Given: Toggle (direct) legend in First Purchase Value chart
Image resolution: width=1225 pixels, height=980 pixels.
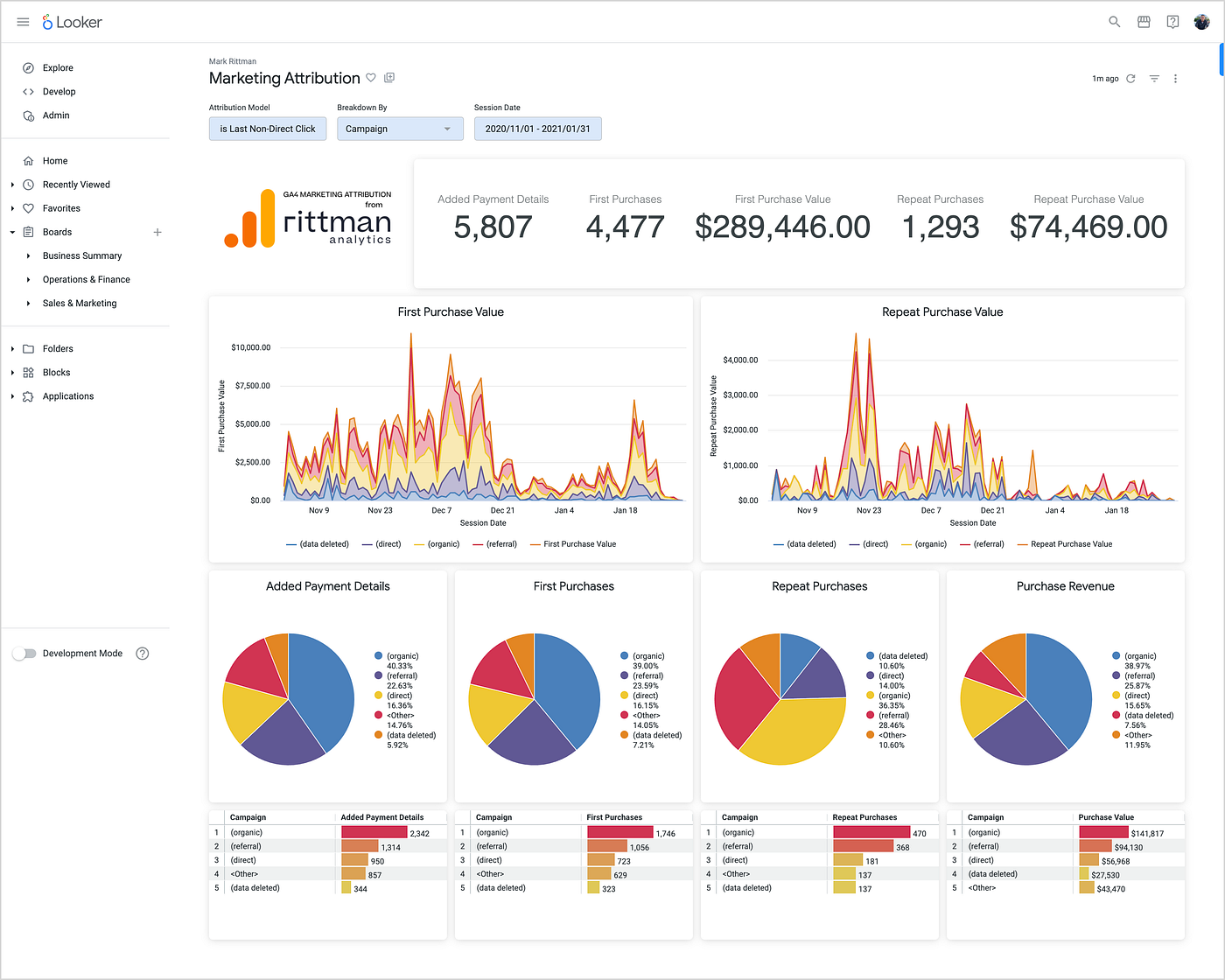Looking at the screenshot, I should tap(381, 544).
